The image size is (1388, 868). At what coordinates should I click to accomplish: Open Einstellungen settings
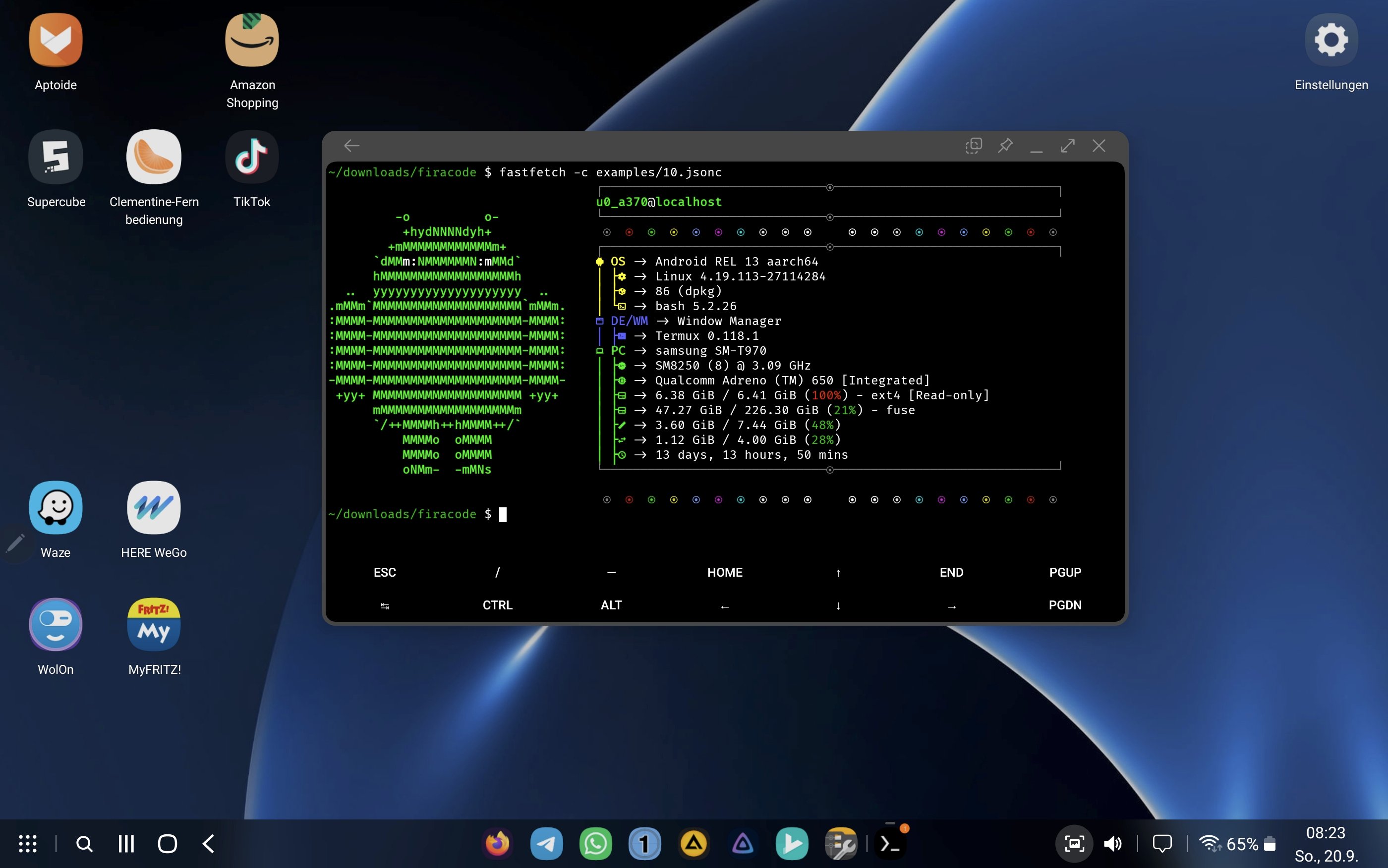(x=1331, y=40)
